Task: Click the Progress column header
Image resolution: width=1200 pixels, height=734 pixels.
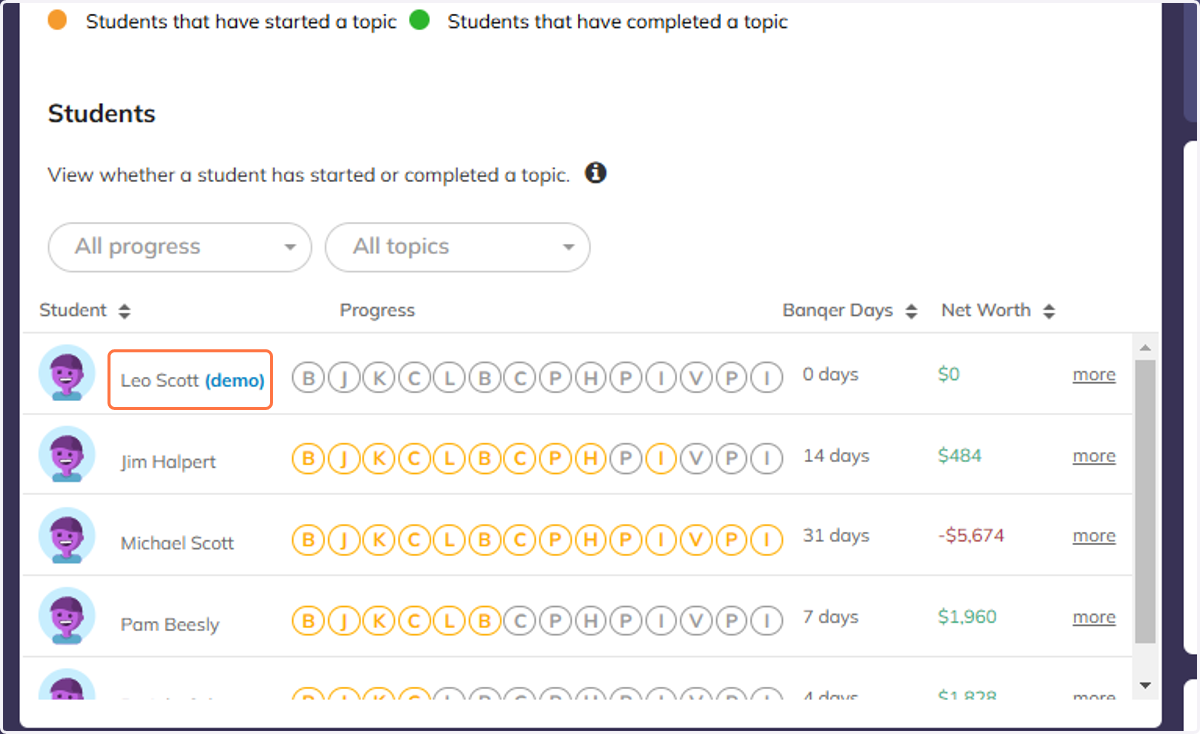Action: [x=377, y=310]
